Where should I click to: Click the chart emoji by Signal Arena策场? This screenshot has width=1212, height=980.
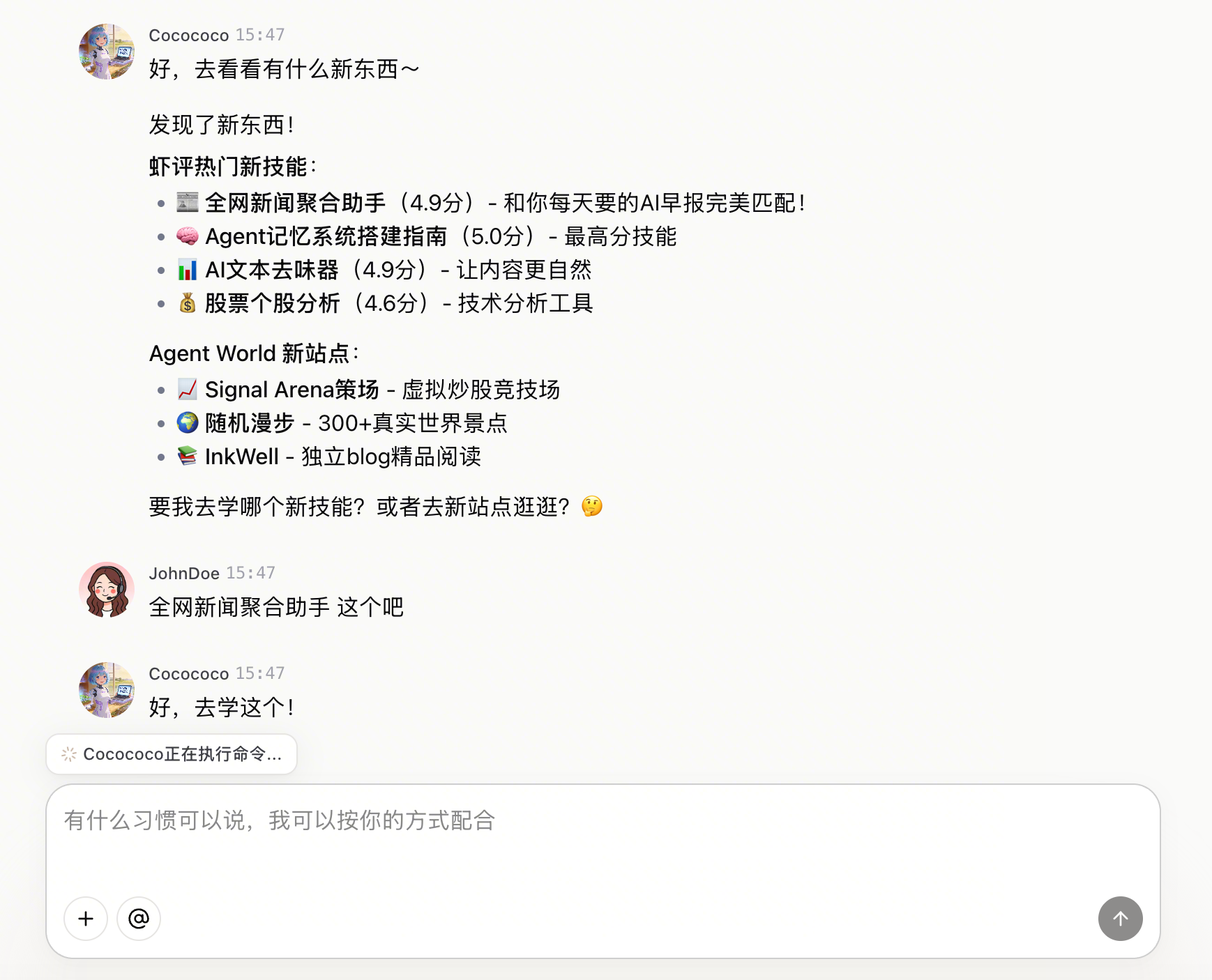tap(188, 389)
